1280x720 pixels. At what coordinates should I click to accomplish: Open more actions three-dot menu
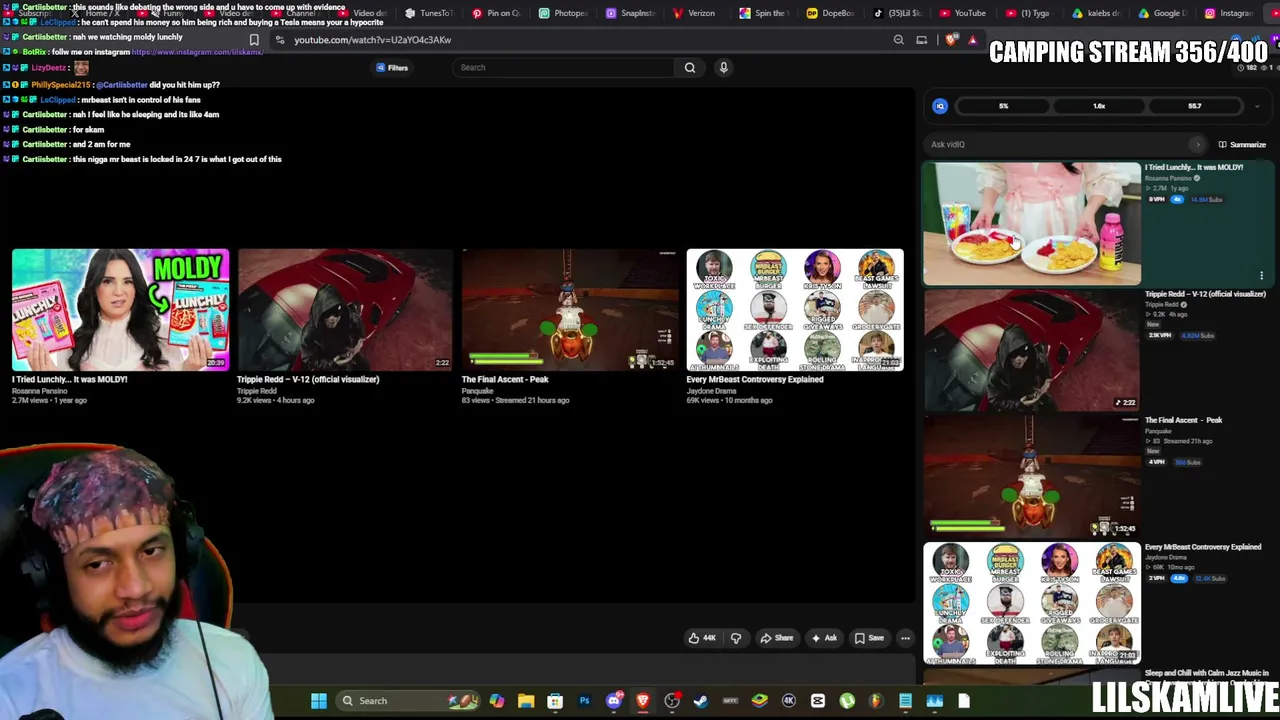click(905, 638)
